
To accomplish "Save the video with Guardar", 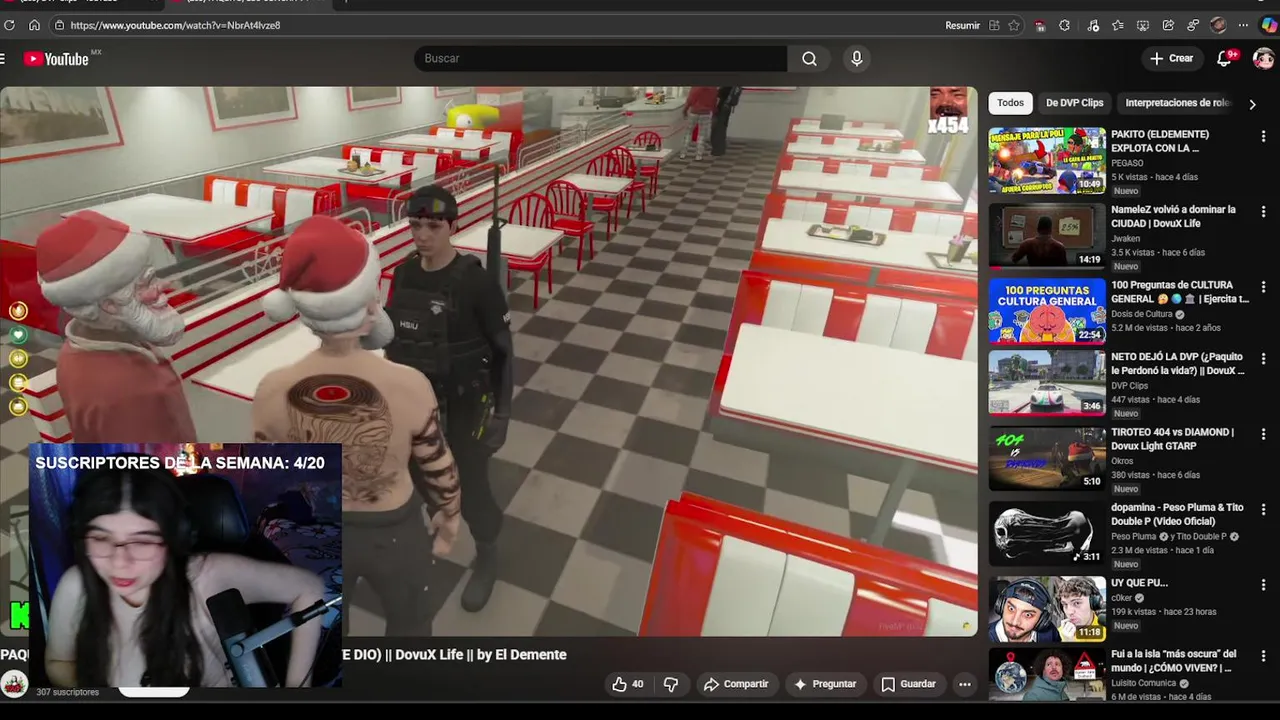I will (908, 684).
